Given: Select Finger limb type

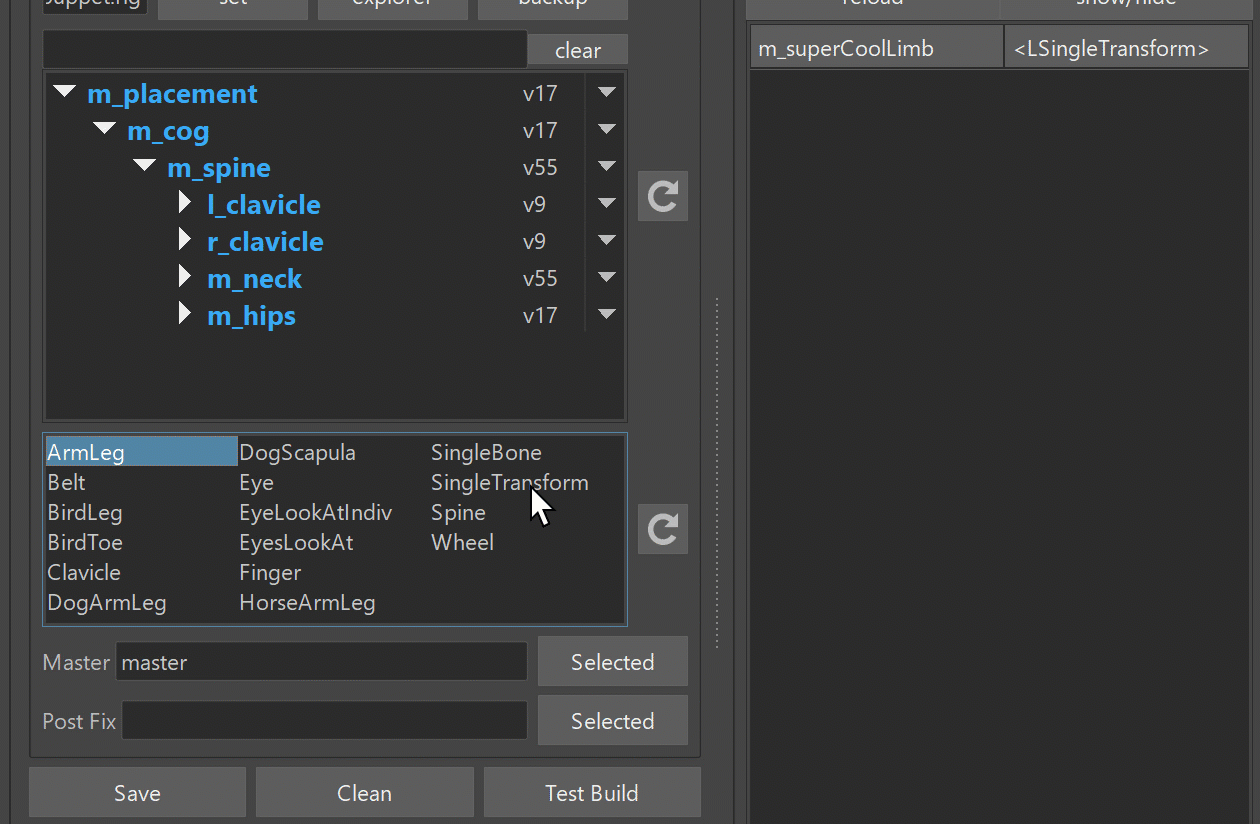Looking at the screenshot, I should click(x=270, y=572).
